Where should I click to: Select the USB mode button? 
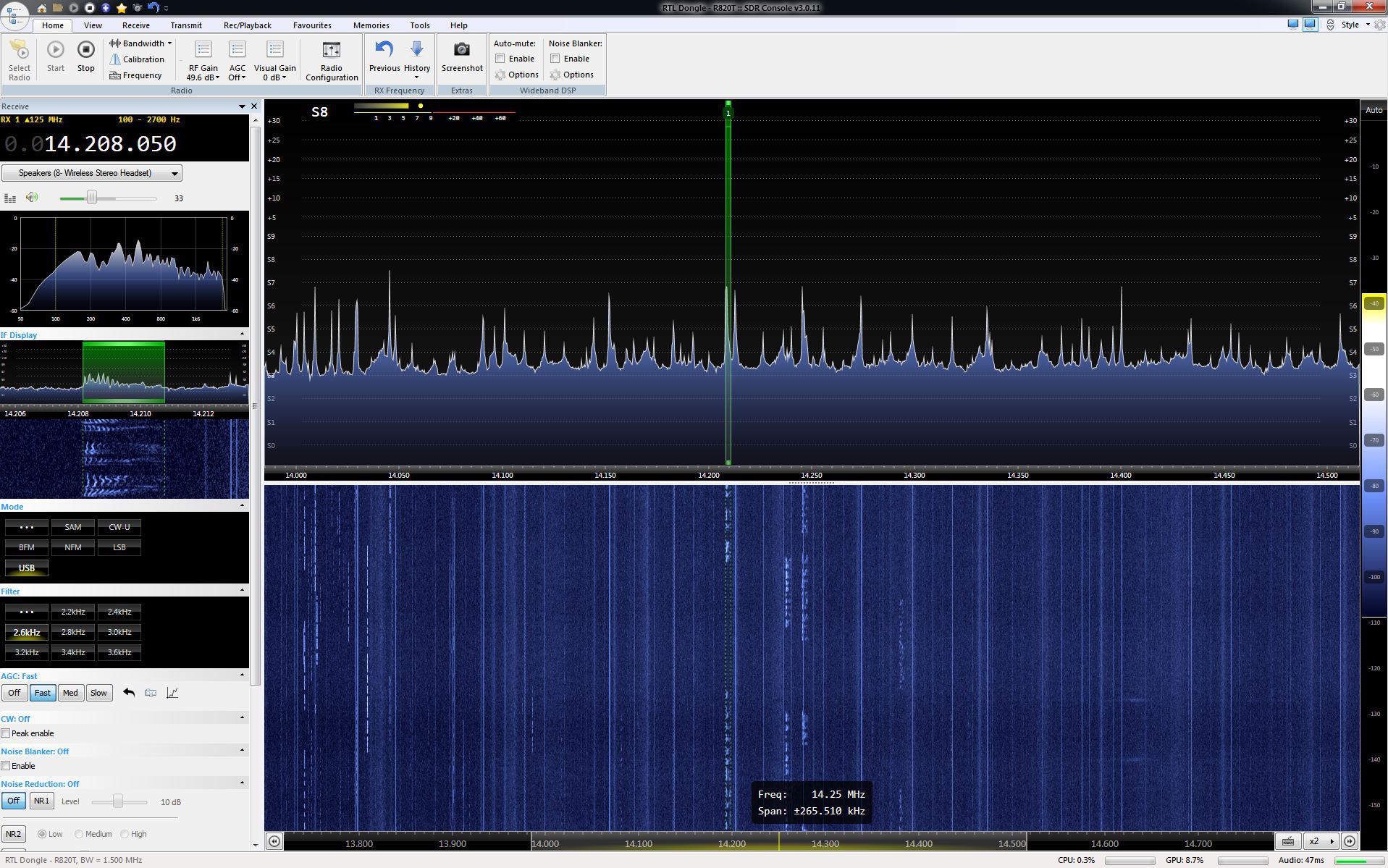click(26, 568)
